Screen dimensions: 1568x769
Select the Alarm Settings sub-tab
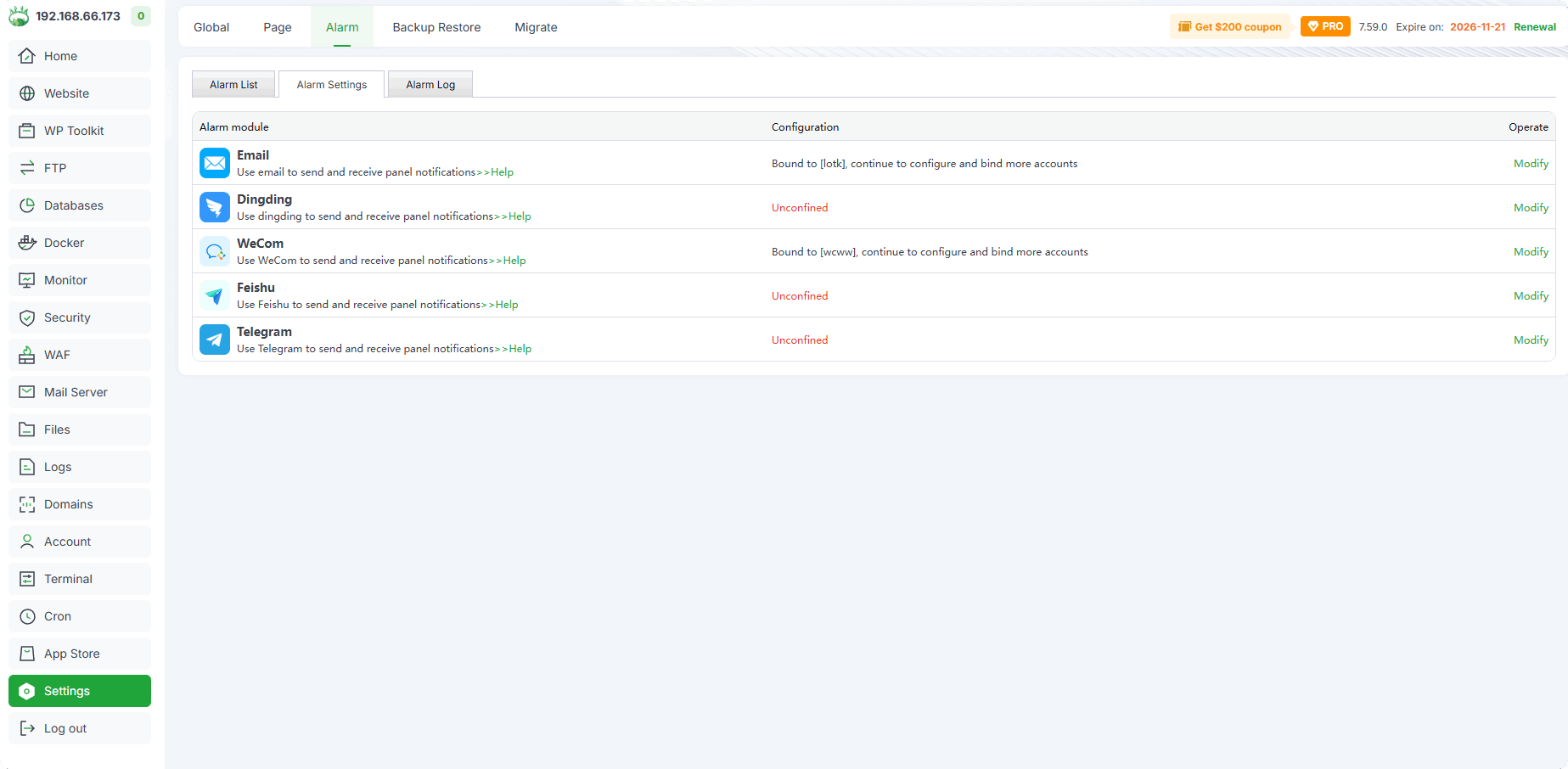click(x=332, y=84)
